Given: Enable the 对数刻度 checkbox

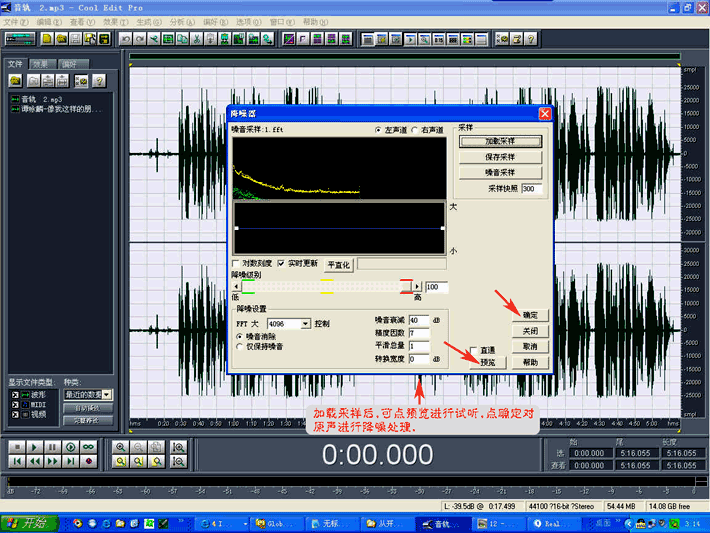Looking at the screenshot, I should (236, 263).
